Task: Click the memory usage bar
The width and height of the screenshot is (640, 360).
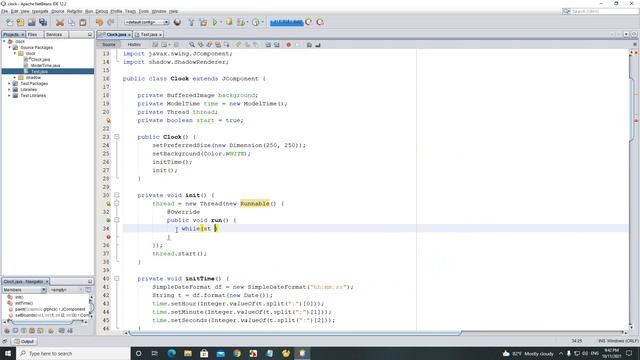Action: 287,22
